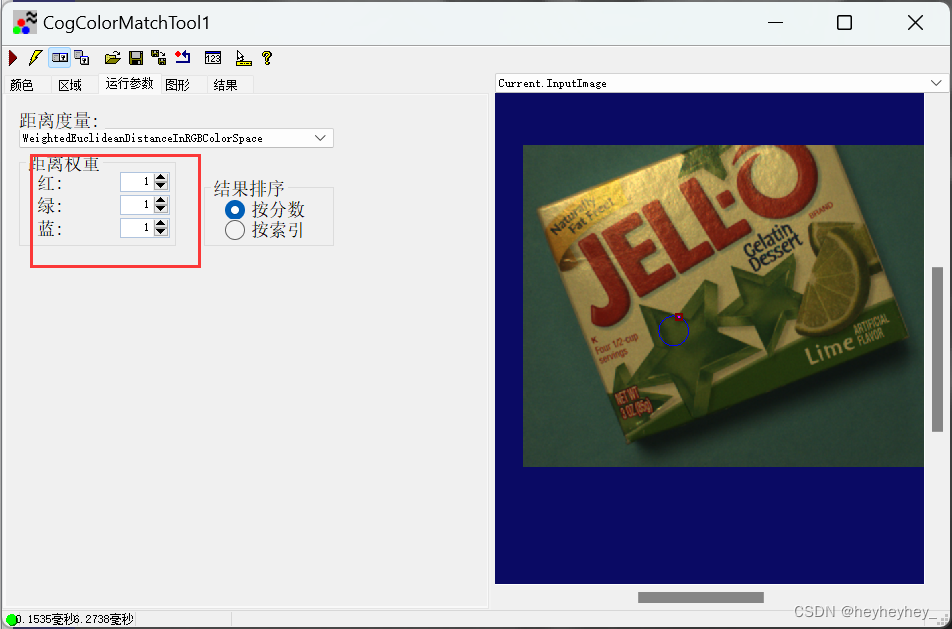Click the 绿 weight value field

click(x=137, y=205)
